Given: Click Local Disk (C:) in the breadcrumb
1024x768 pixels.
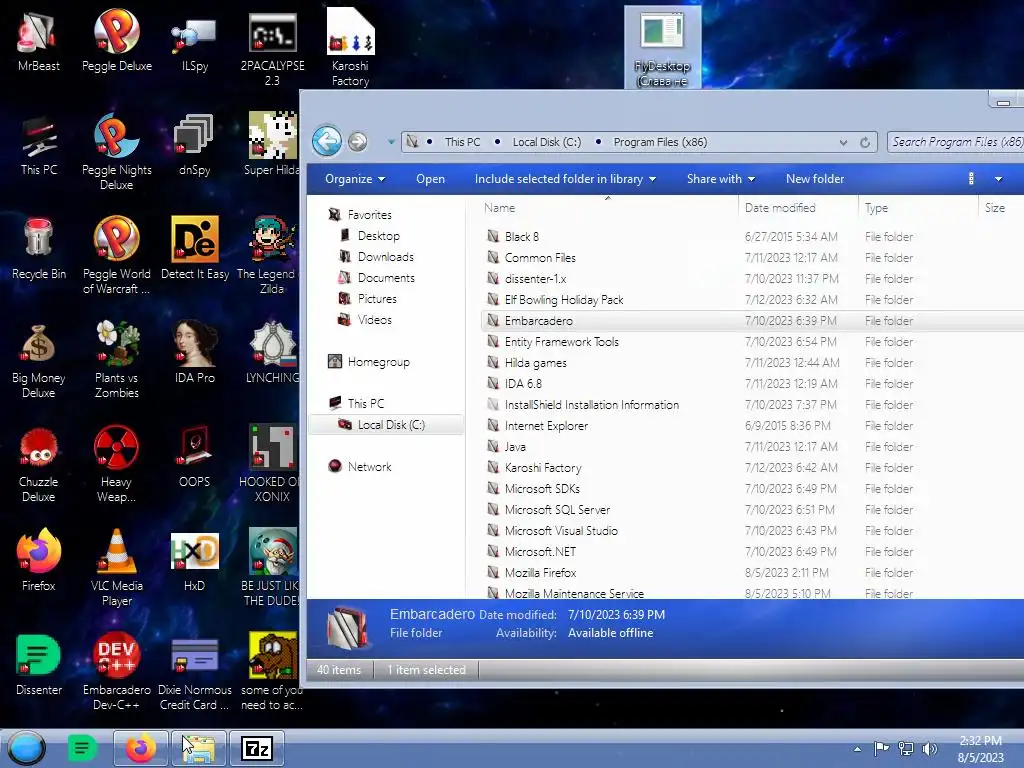Looking at the screenshot, I should click(x=547, y=142).
